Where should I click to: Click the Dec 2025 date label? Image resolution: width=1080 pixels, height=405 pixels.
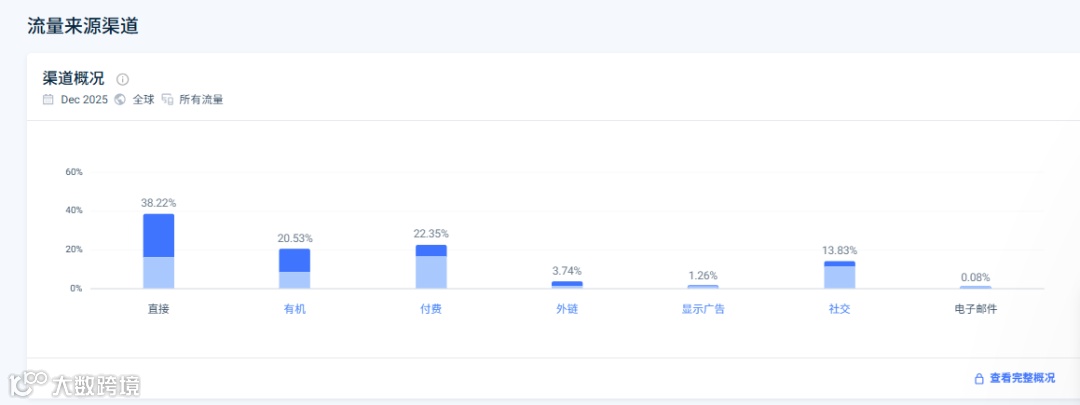pos(84,99)
